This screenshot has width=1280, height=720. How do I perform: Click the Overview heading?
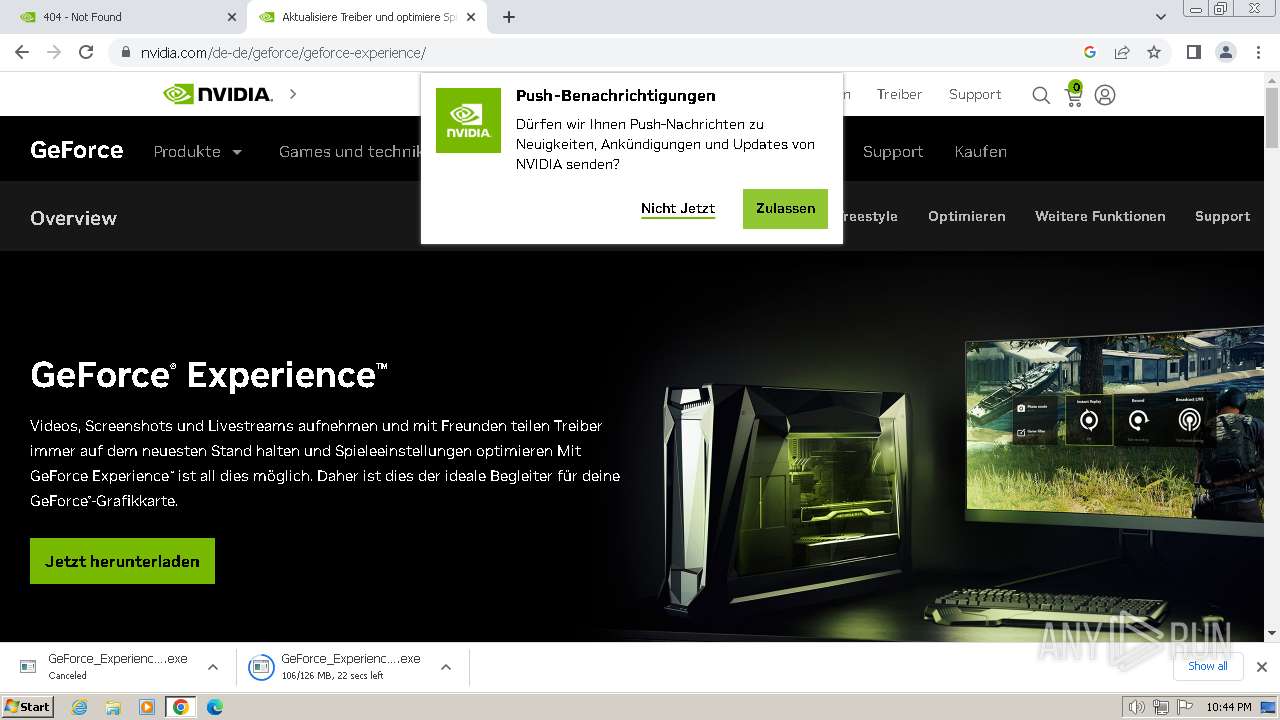pos(73,218)
